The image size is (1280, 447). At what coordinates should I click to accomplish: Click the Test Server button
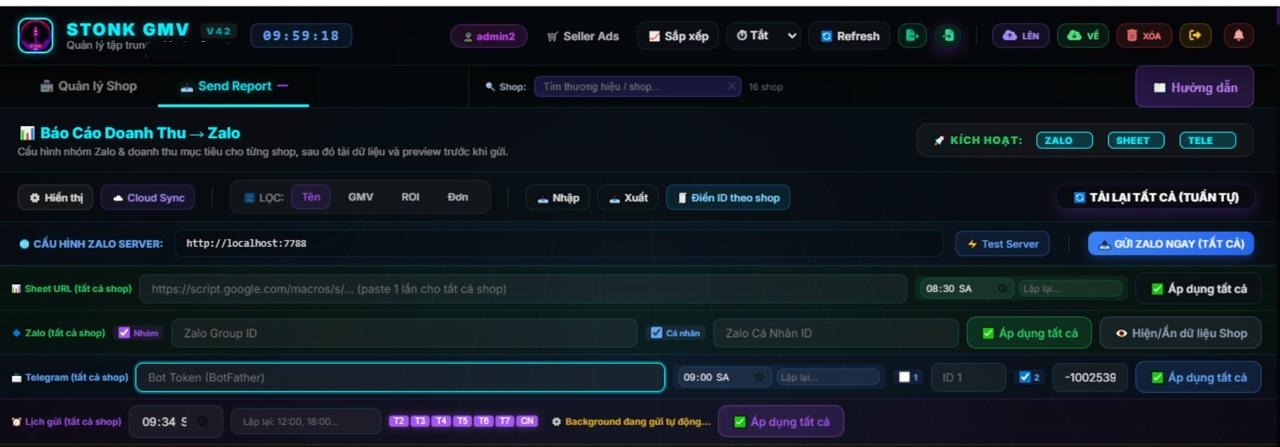coord(1002,243)
